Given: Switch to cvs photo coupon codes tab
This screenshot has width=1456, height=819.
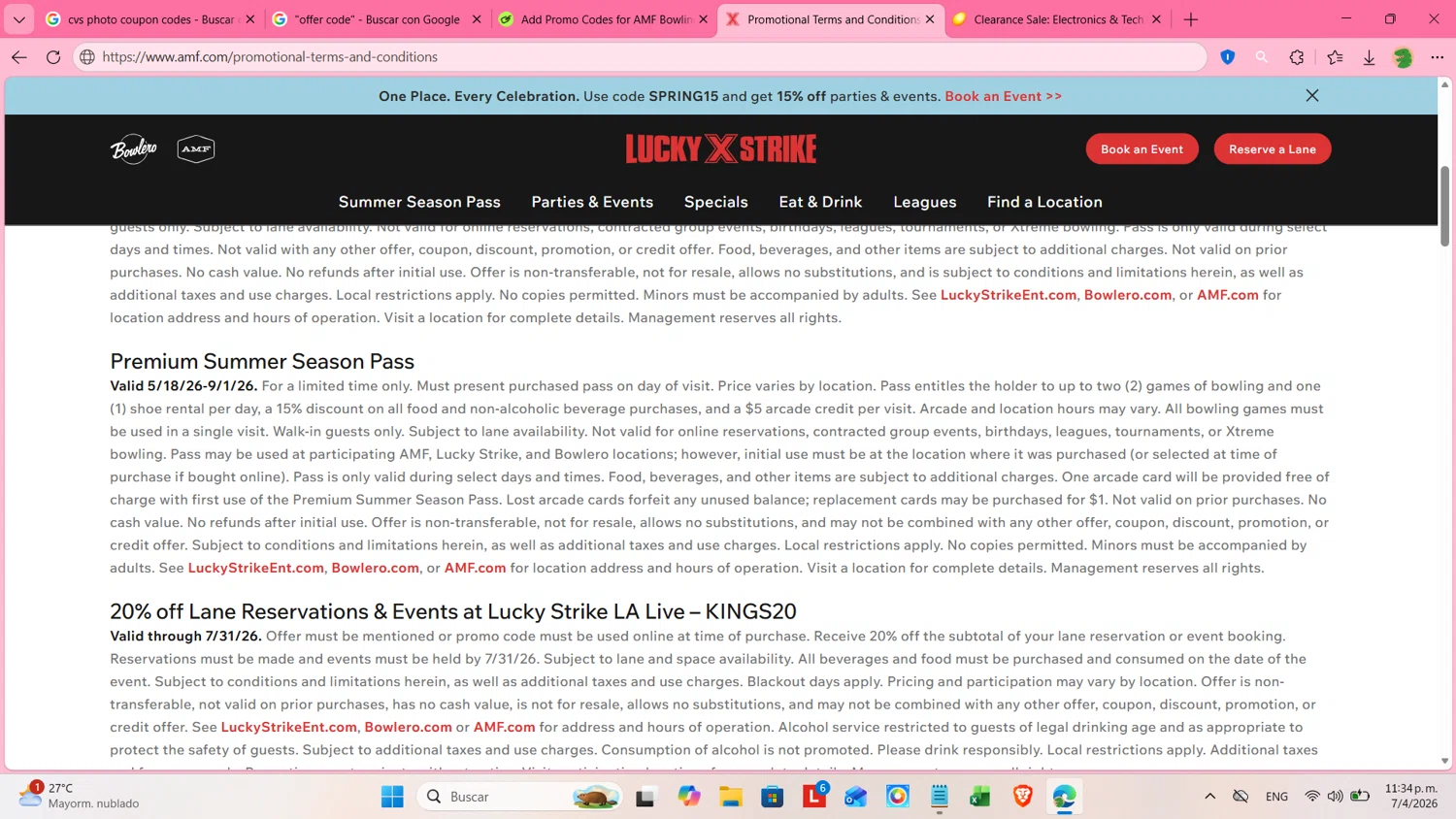Looking at the screenshot, I should pos(149,19).
